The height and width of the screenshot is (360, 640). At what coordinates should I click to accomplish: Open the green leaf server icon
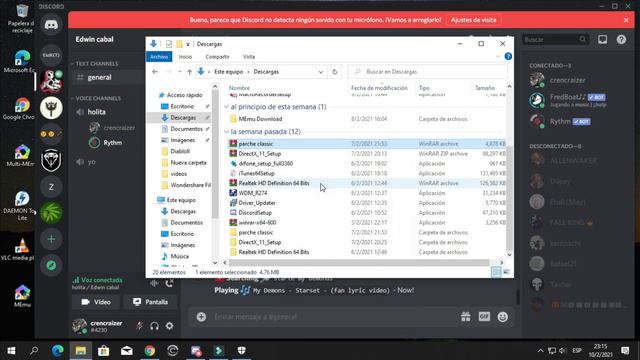click(x=51, y=213)
